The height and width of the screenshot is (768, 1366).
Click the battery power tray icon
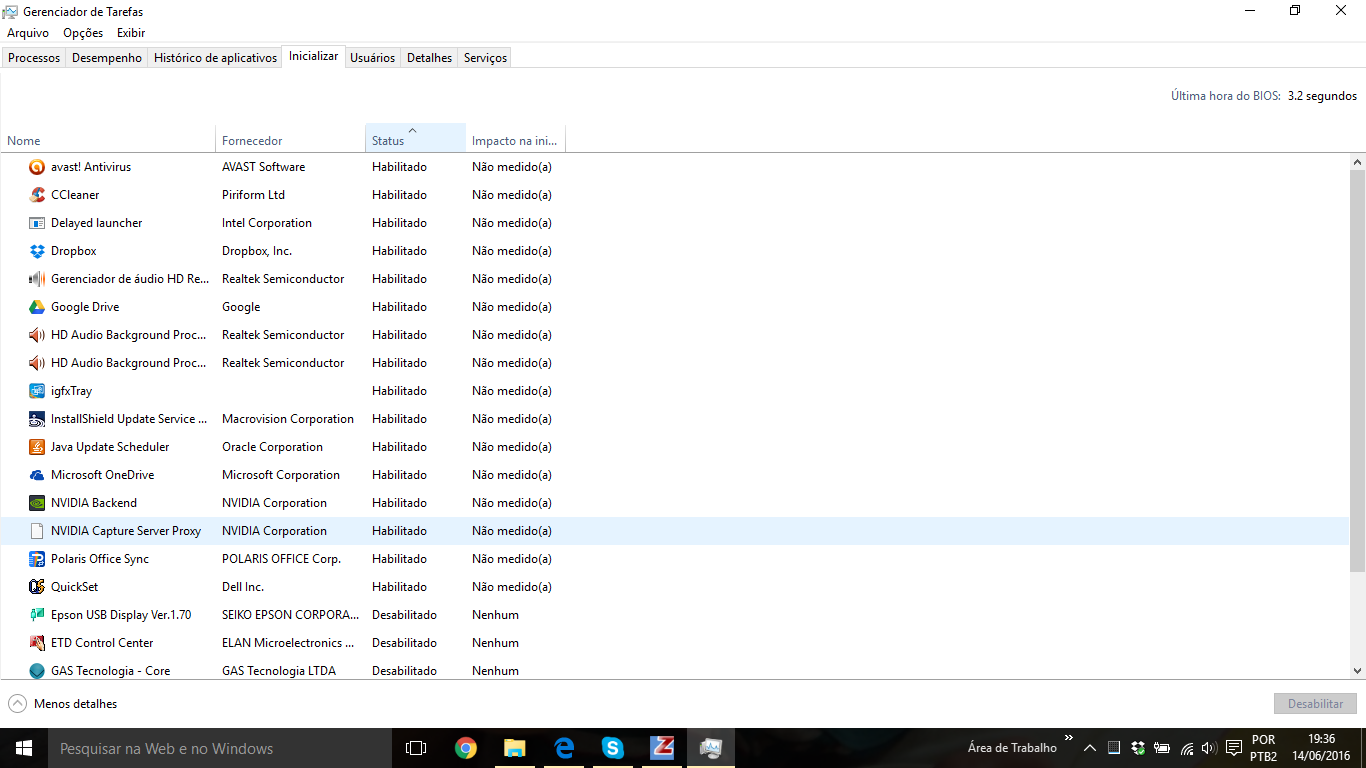point(1162,748)
